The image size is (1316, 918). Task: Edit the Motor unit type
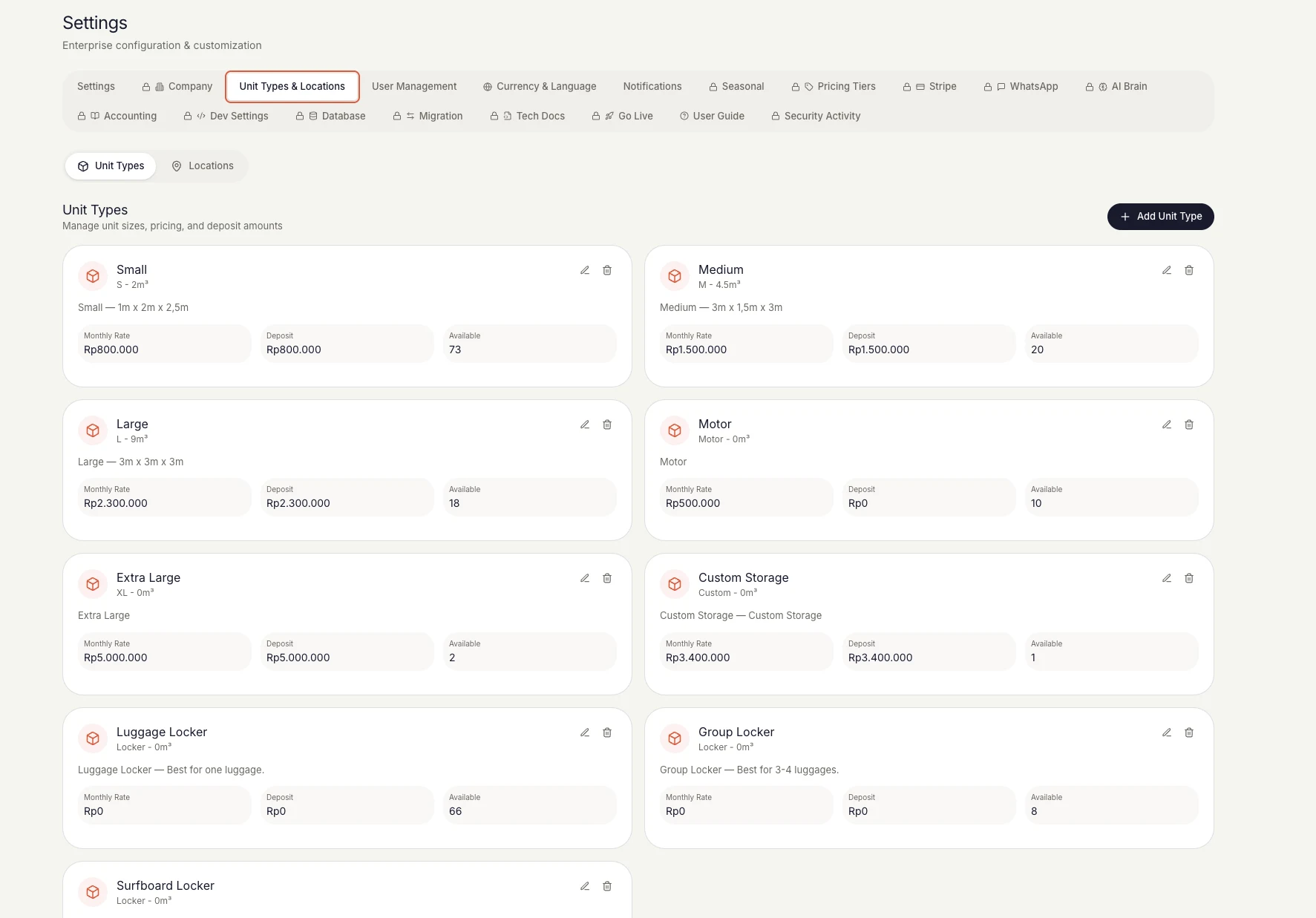pyautogui.click(x=1167, y=424)
